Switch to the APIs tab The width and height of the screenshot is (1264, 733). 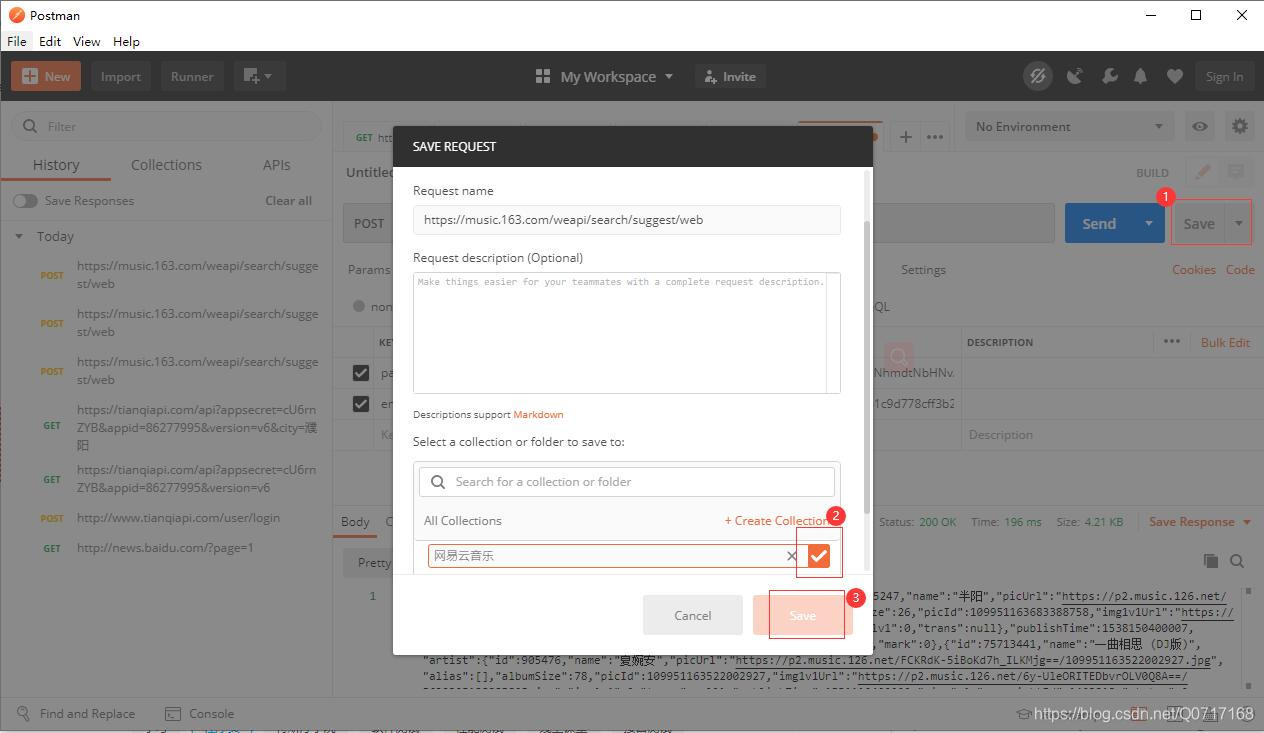pos(277,165)
